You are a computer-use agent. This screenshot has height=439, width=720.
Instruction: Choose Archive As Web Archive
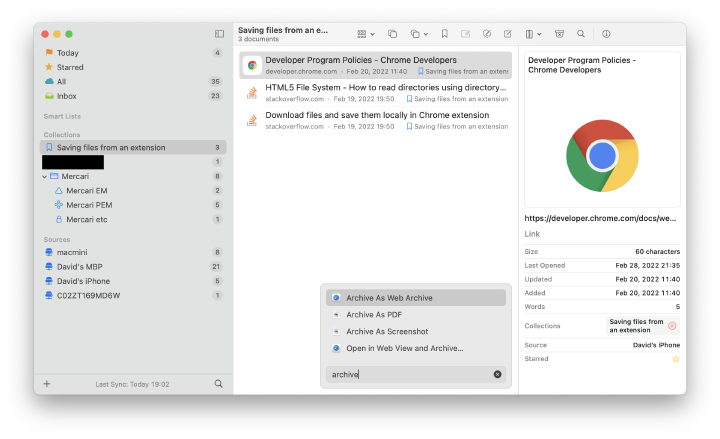point(416,298)
